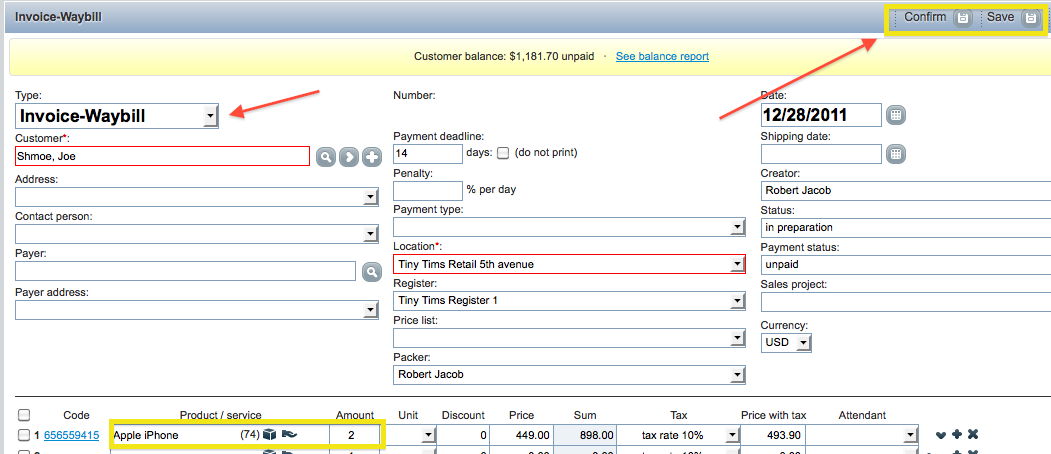This screenshot has width=1051, height=454.
Task: Click the Confirm button
Action: 936,18
